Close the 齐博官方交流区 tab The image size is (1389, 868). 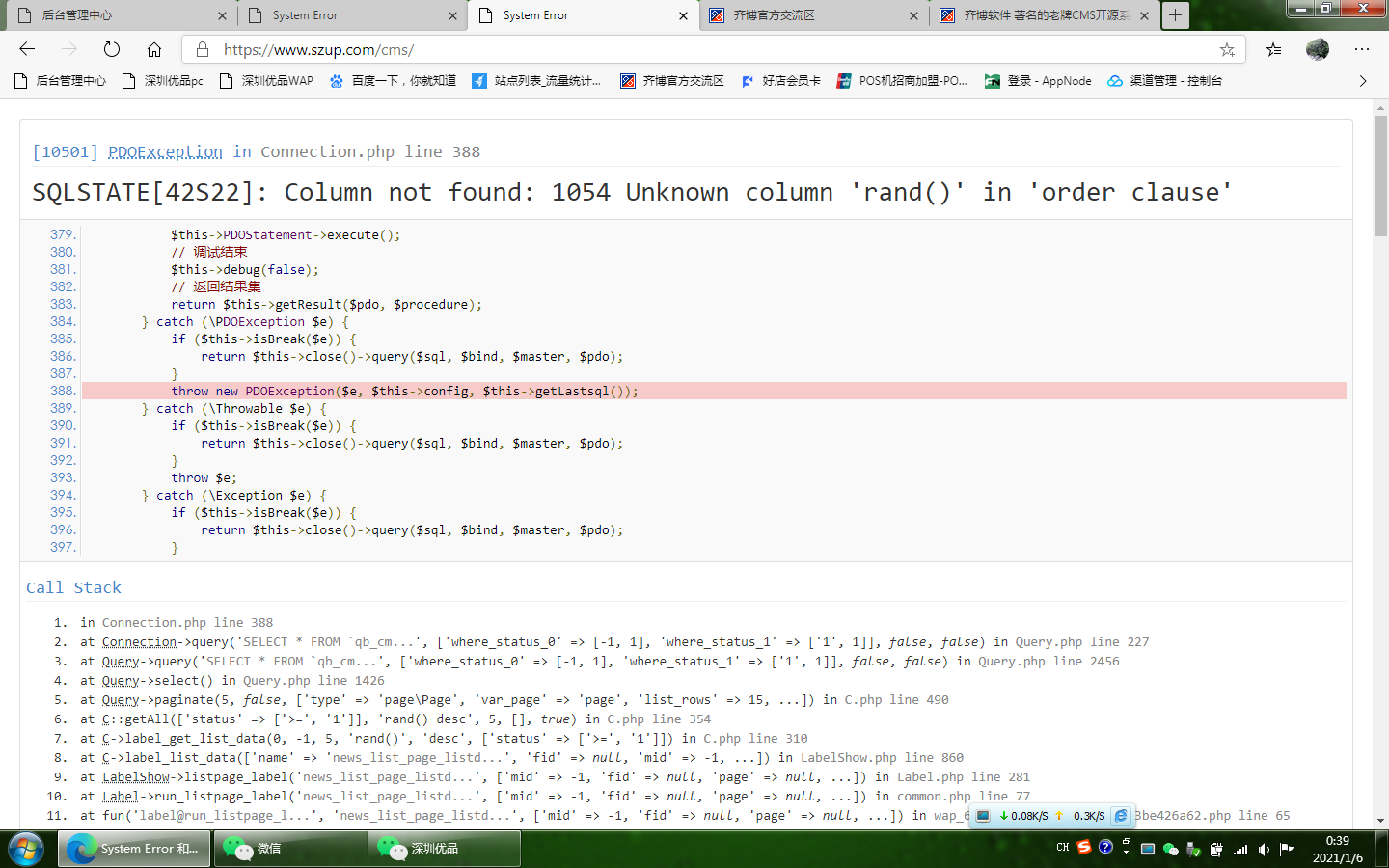913,15
